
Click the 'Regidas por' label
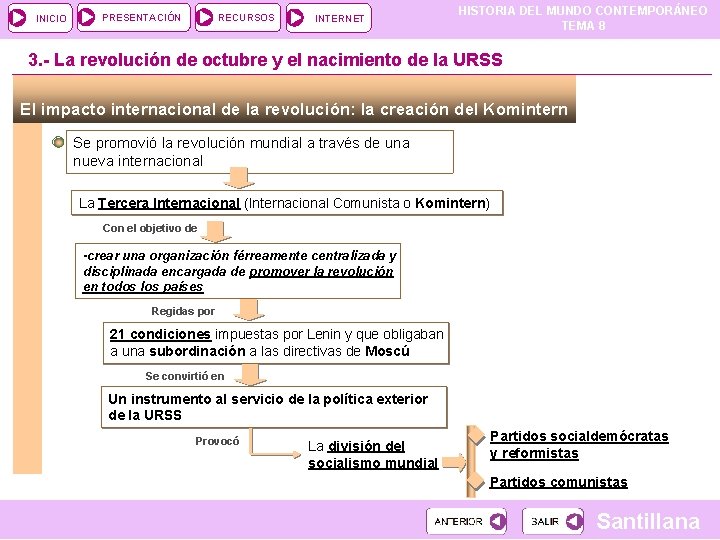pos(183,311)
